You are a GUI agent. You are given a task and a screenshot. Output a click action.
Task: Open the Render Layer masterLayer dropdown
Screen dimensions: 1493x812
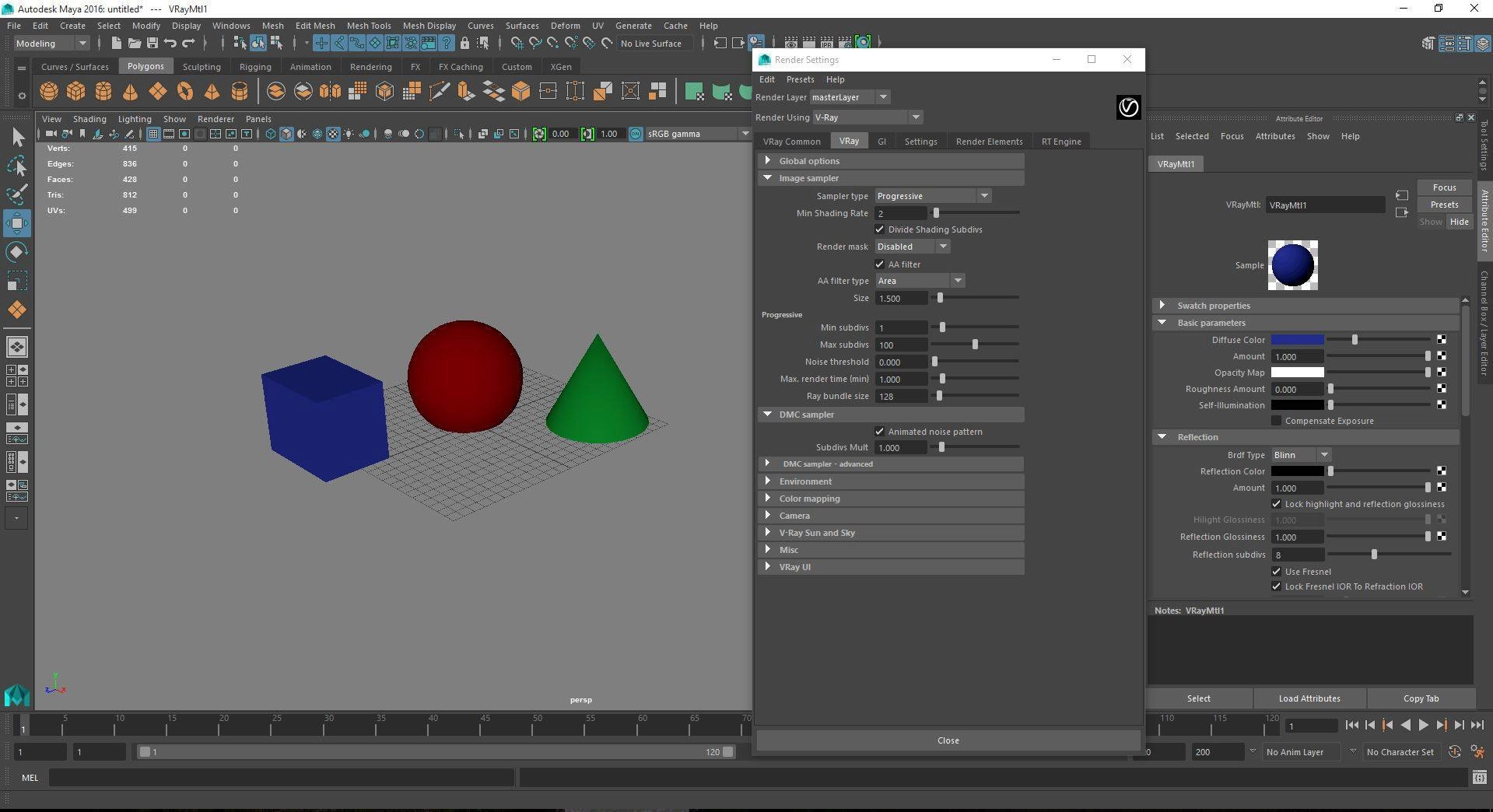(850, 97)
